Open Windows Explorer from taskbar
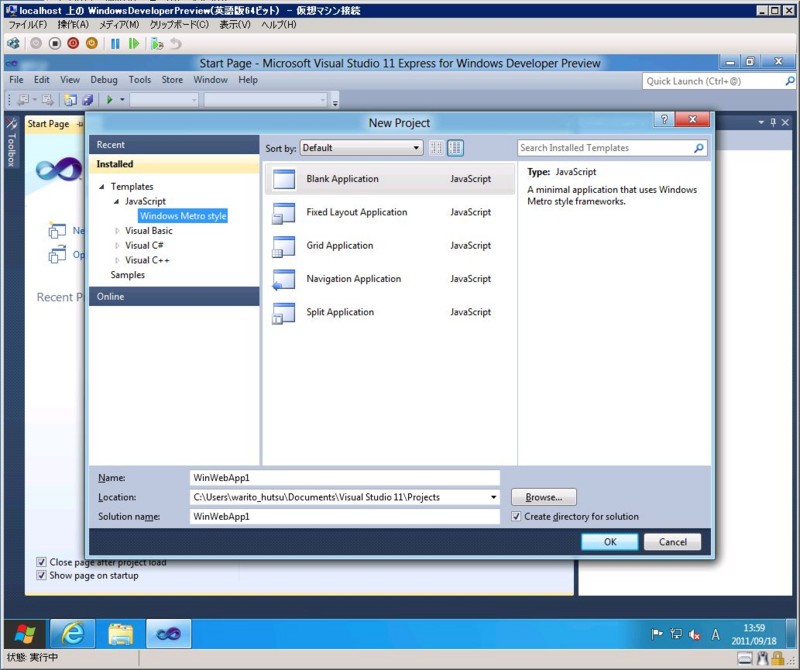The height and width of the screenshot is (670, 800). tap(120, 634)
